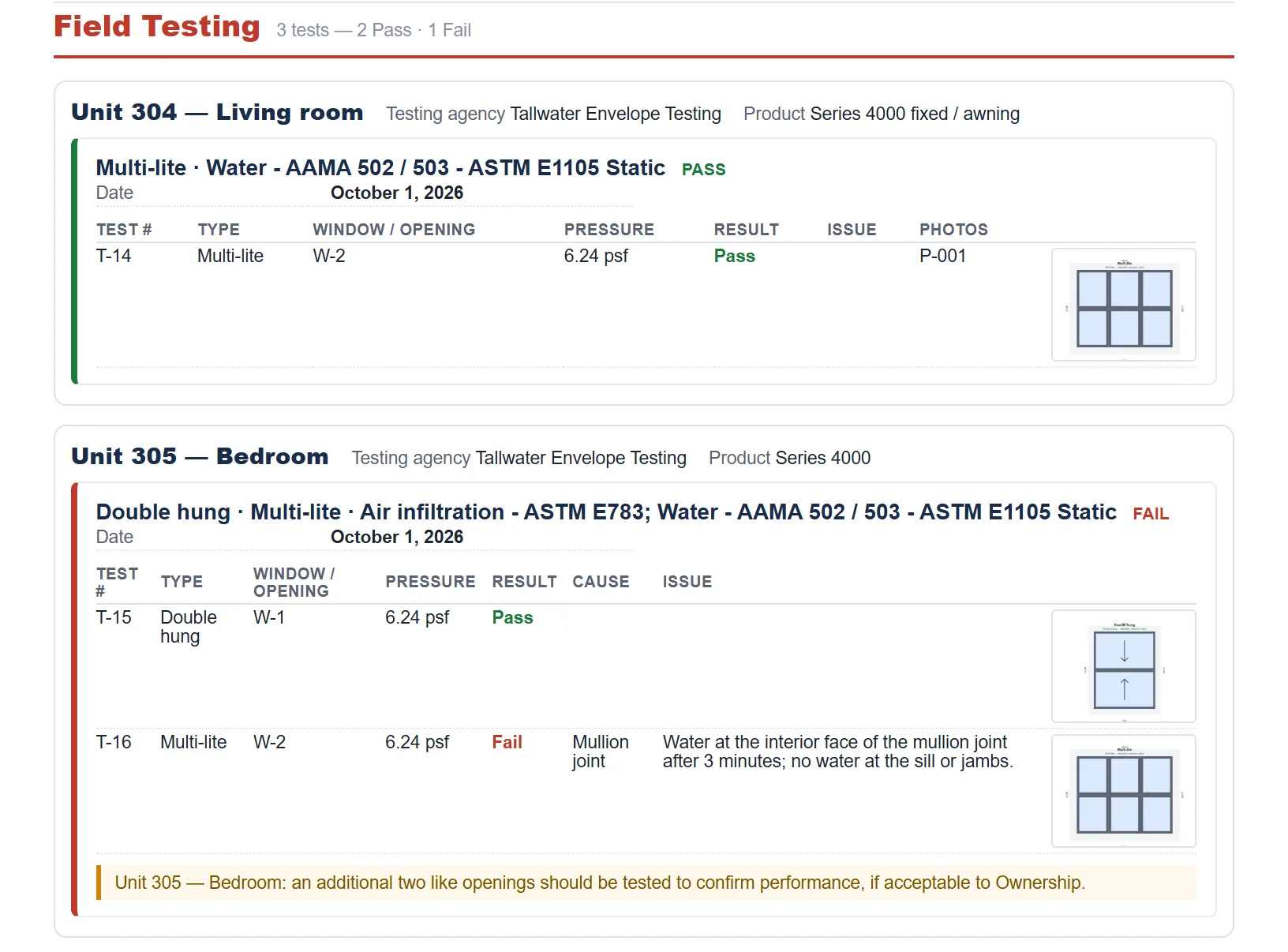Click the CAUSE column header
Screen dimensions: 1288x952
coord(601,582)
